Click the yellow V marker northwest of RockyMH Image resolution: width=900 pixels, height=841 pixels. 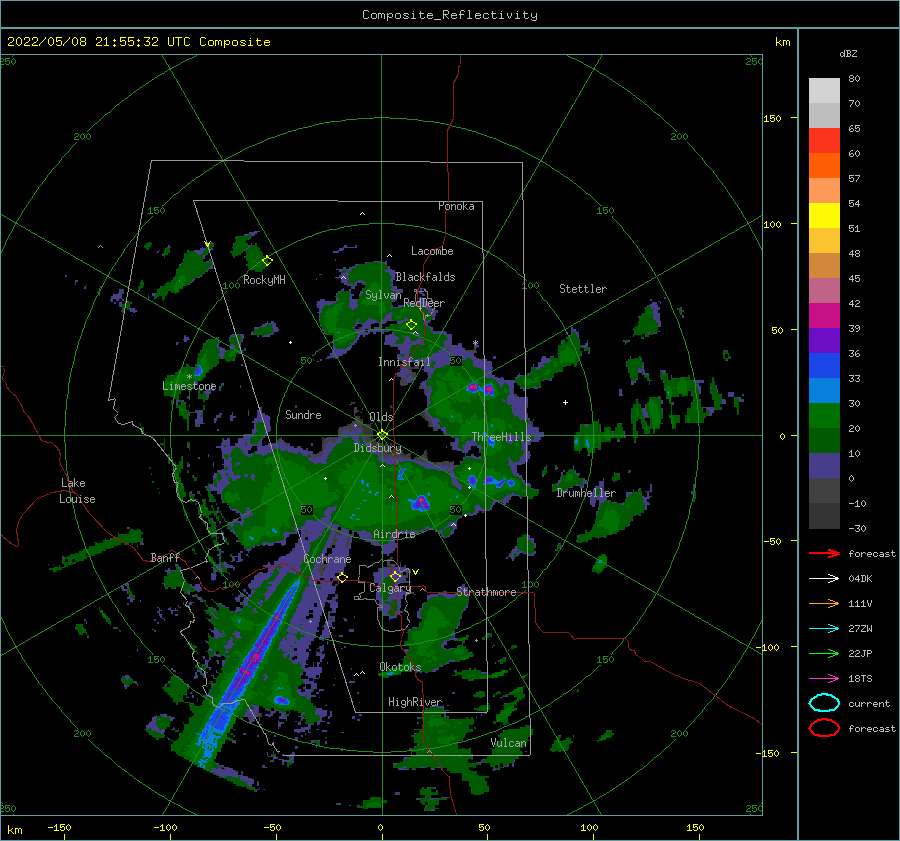click(208, 245)
